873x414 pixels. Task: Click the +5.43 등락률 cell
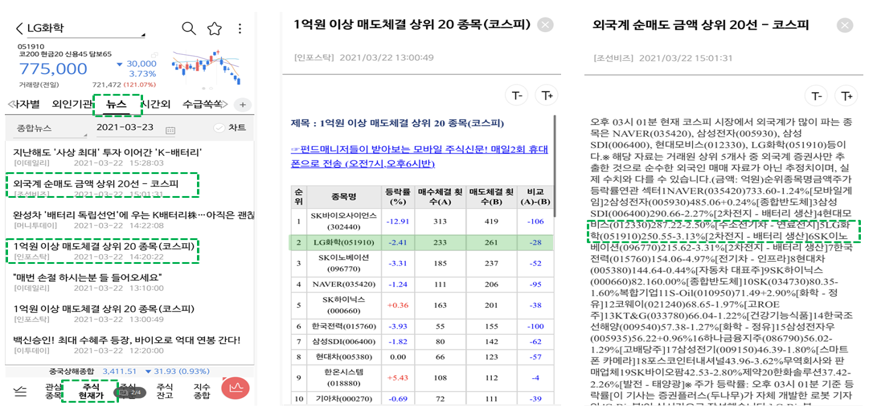pyautogui.click(x=398, y=378)
